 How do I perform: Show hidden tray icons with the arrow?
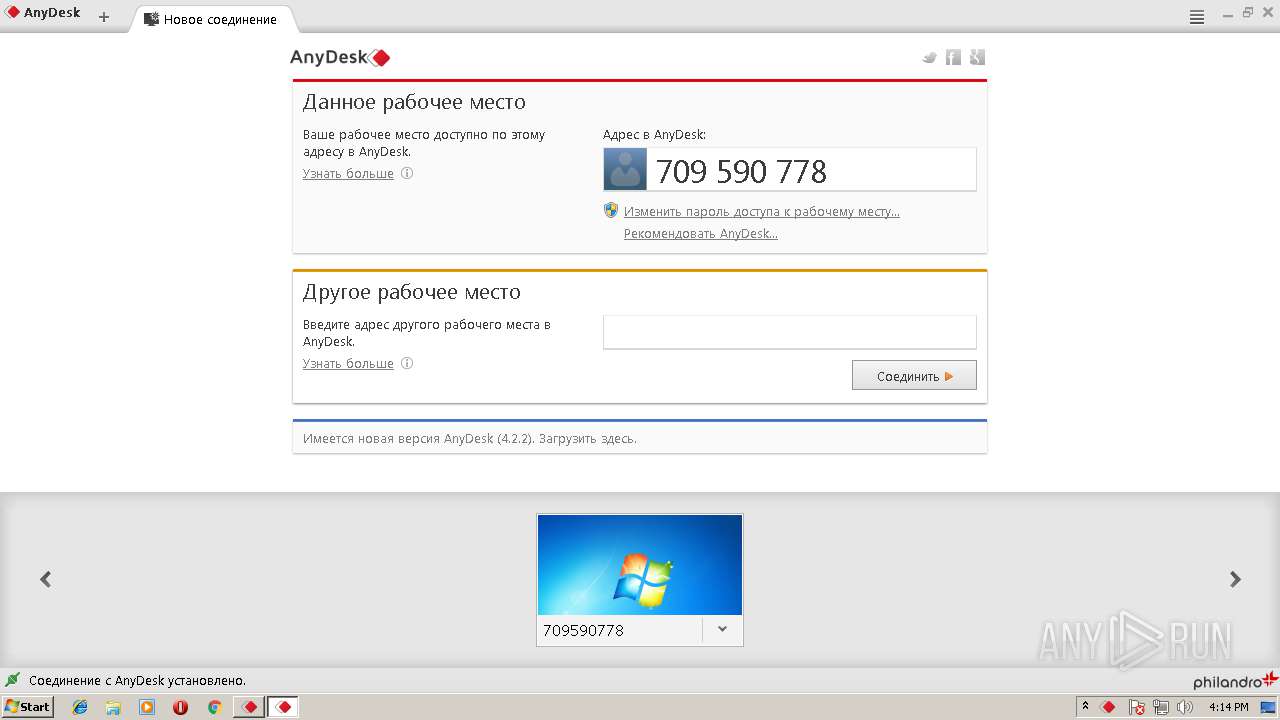(1085, 706)
